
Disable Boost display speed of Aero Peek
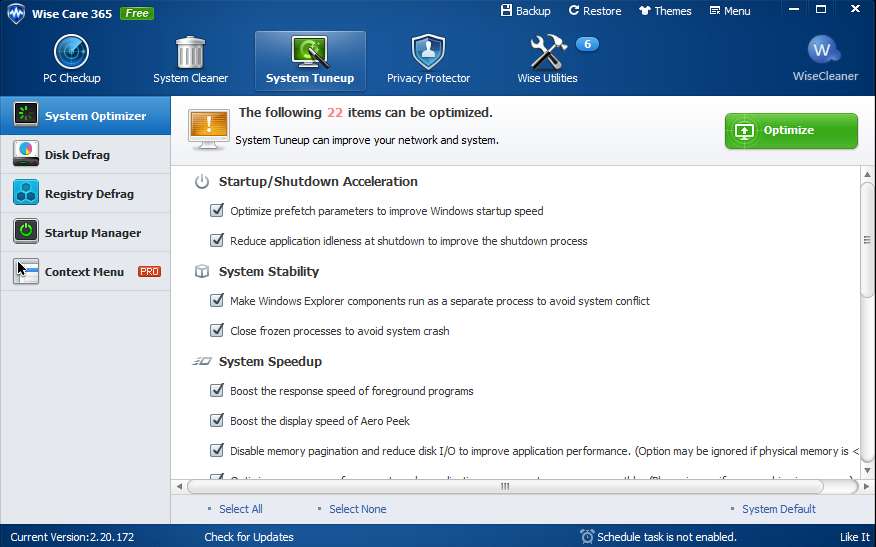[x=216, y=421]
